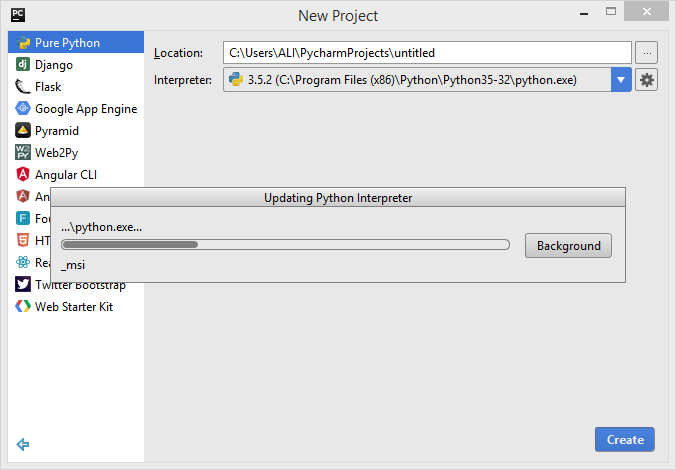Select the Web2Py project icon

click(23, 152)
